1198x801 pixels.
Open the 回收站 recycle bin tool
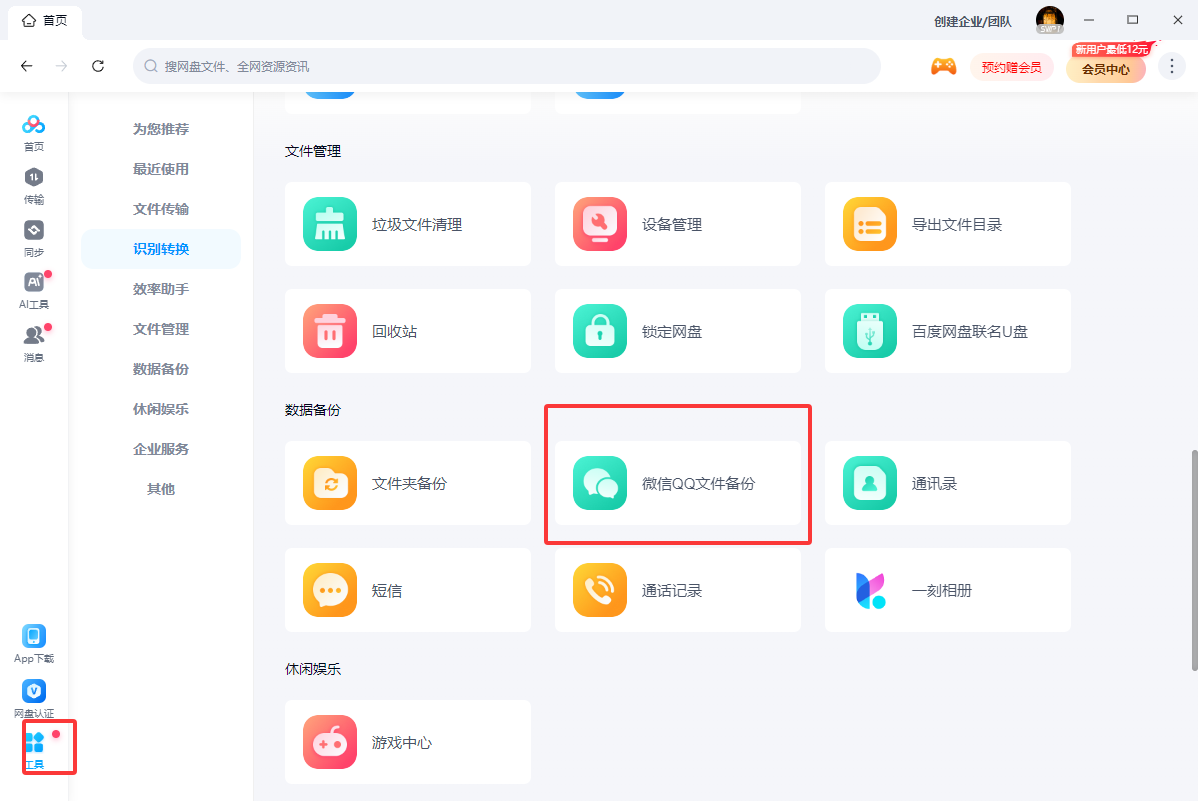(407, 331)
